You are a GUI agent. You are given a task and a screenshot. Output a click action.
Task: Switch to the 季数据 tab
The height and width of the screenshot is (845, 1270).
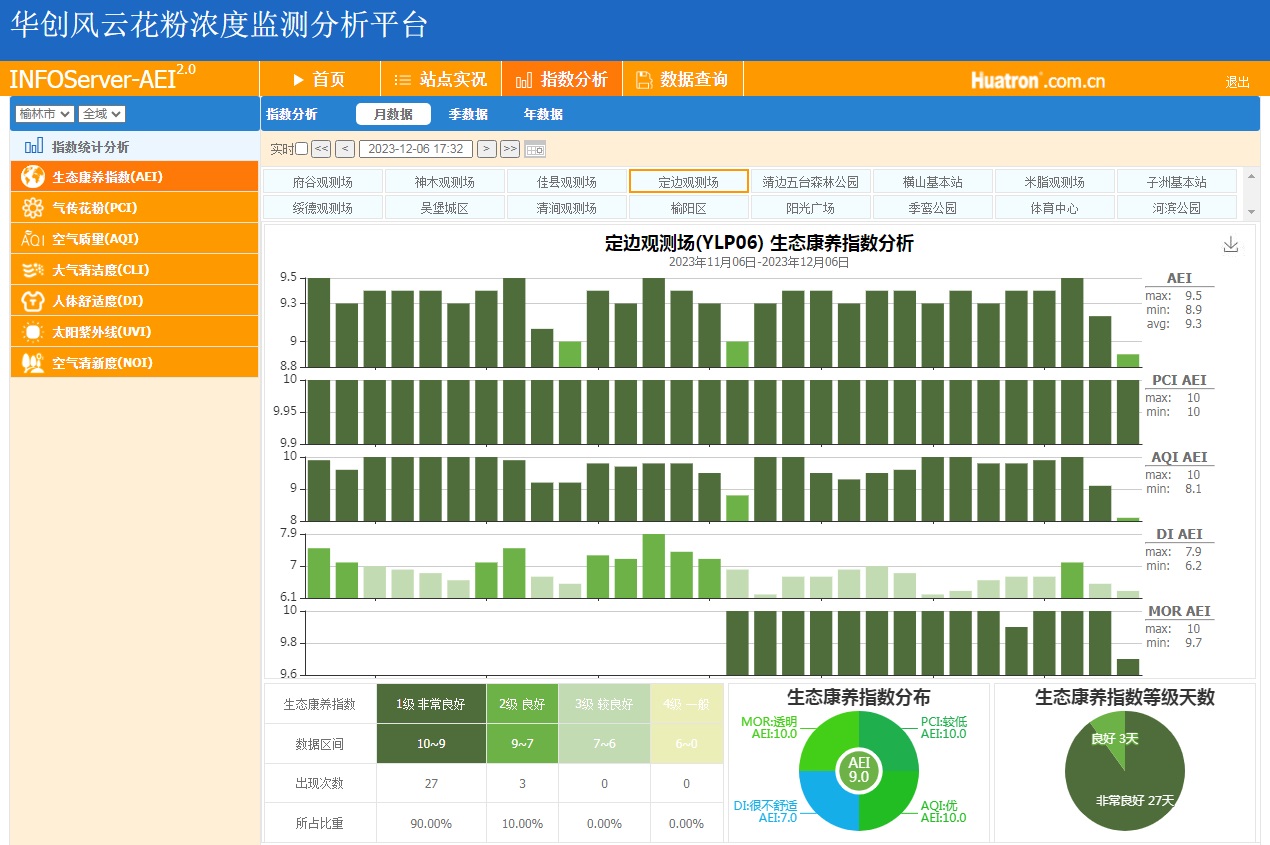pos(468,114)
